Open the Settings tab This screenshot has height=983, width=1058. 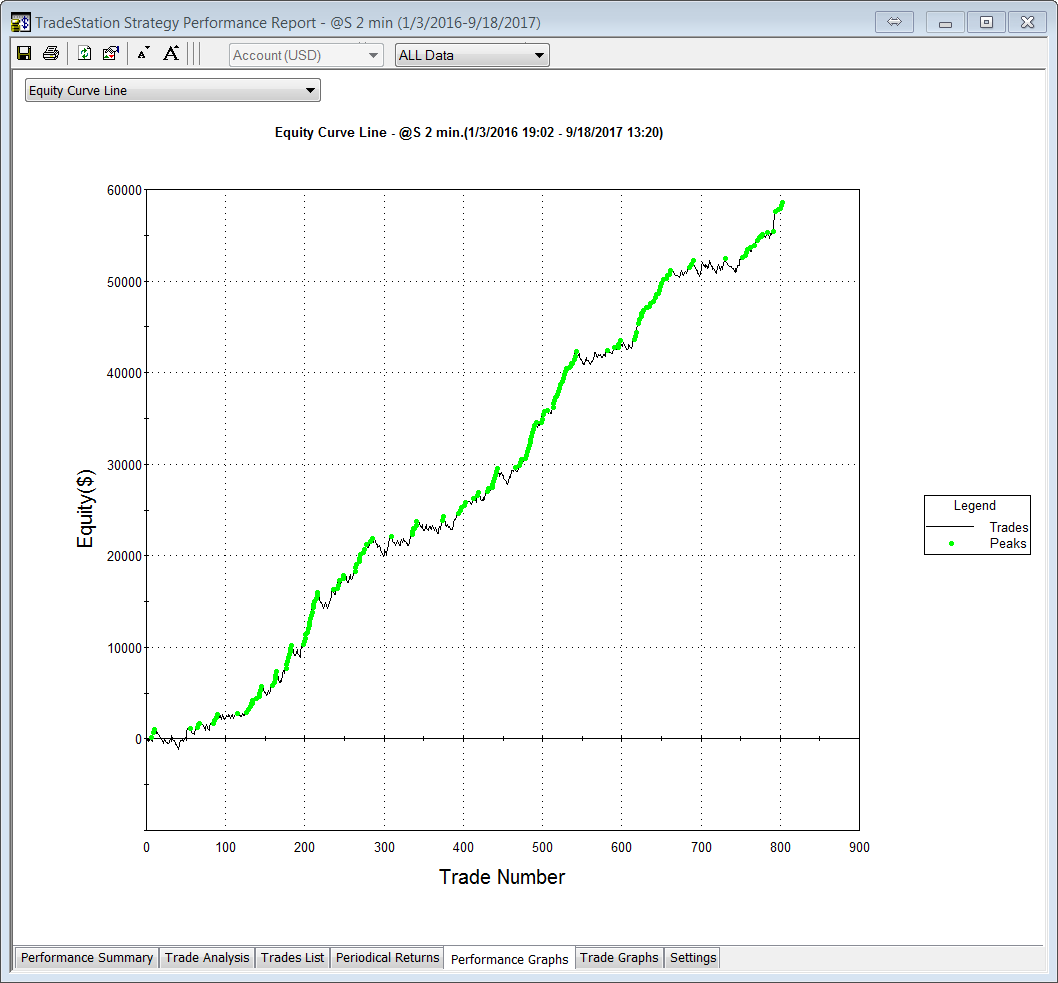pyautogui.click(x=693, y=958)
